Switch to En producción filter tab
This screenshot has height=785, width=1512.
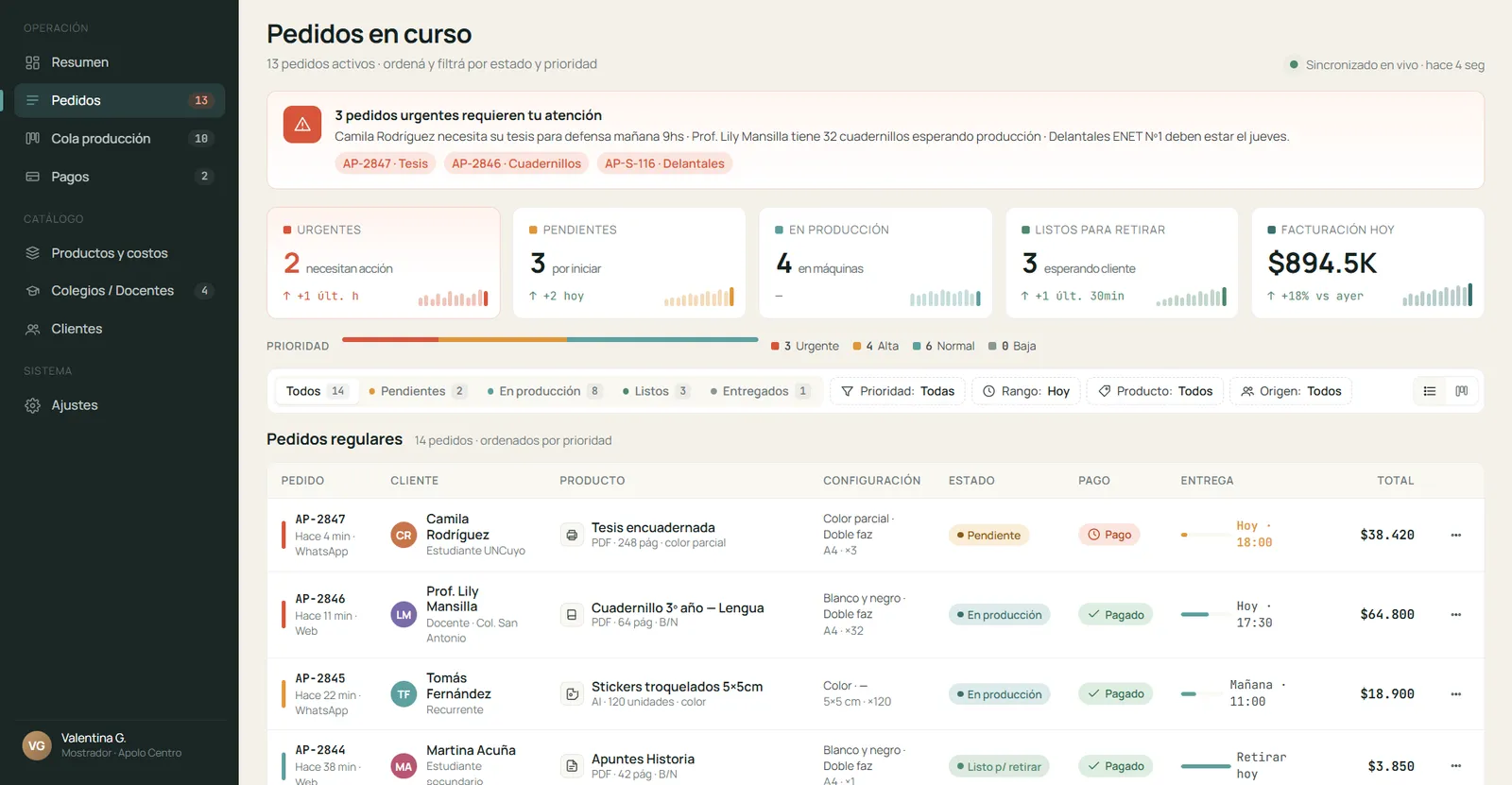[544, 391]
